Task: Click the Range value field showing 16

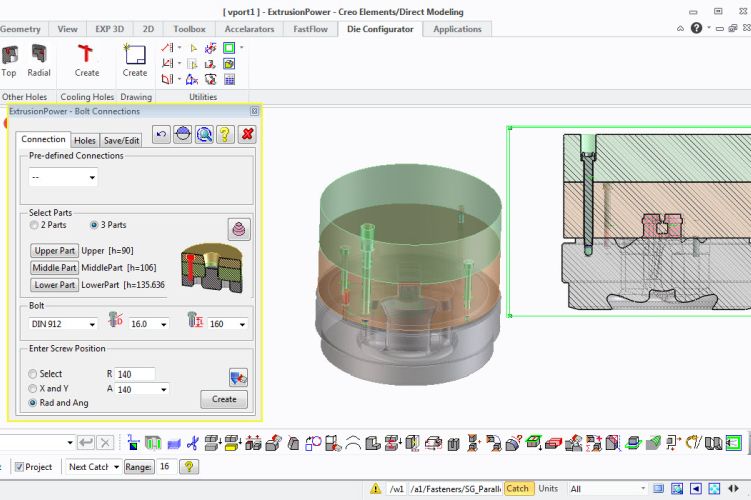Action: pos(166,466)
